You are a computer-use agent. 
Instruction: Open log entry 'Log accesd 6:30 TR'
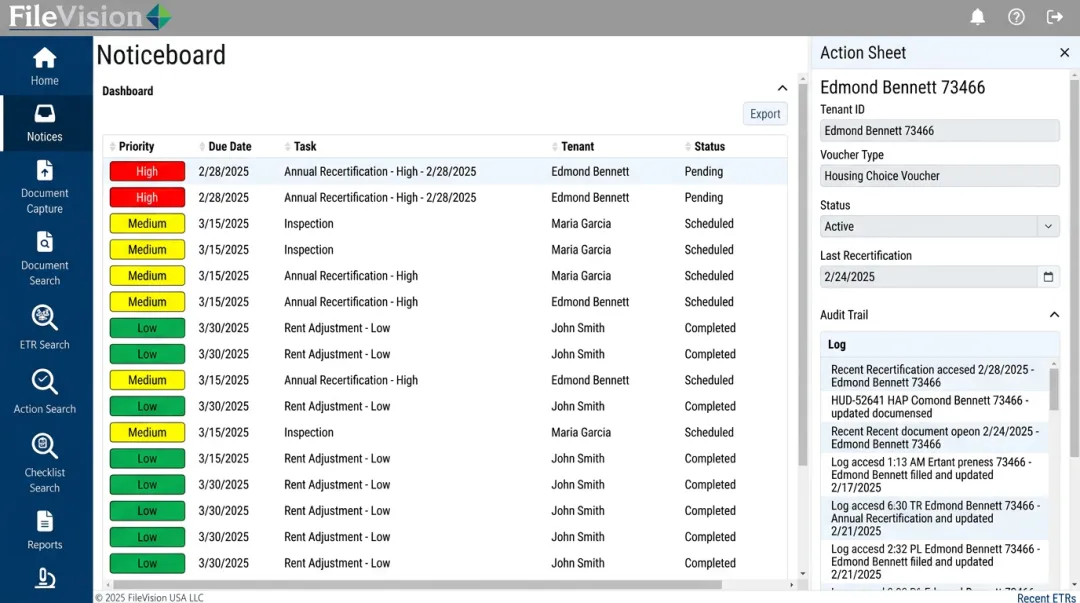point(935,518)
